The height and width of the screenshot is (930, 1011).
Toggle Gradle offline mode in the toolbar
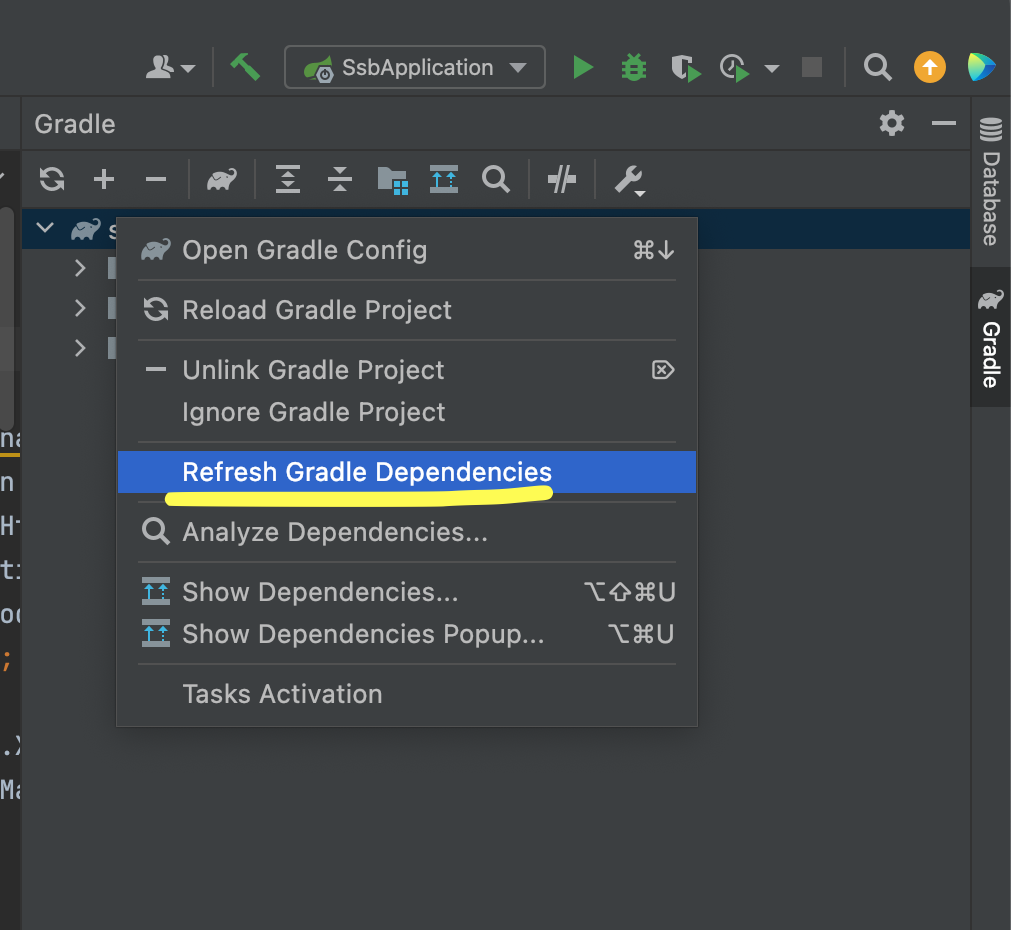pos(561,179)
